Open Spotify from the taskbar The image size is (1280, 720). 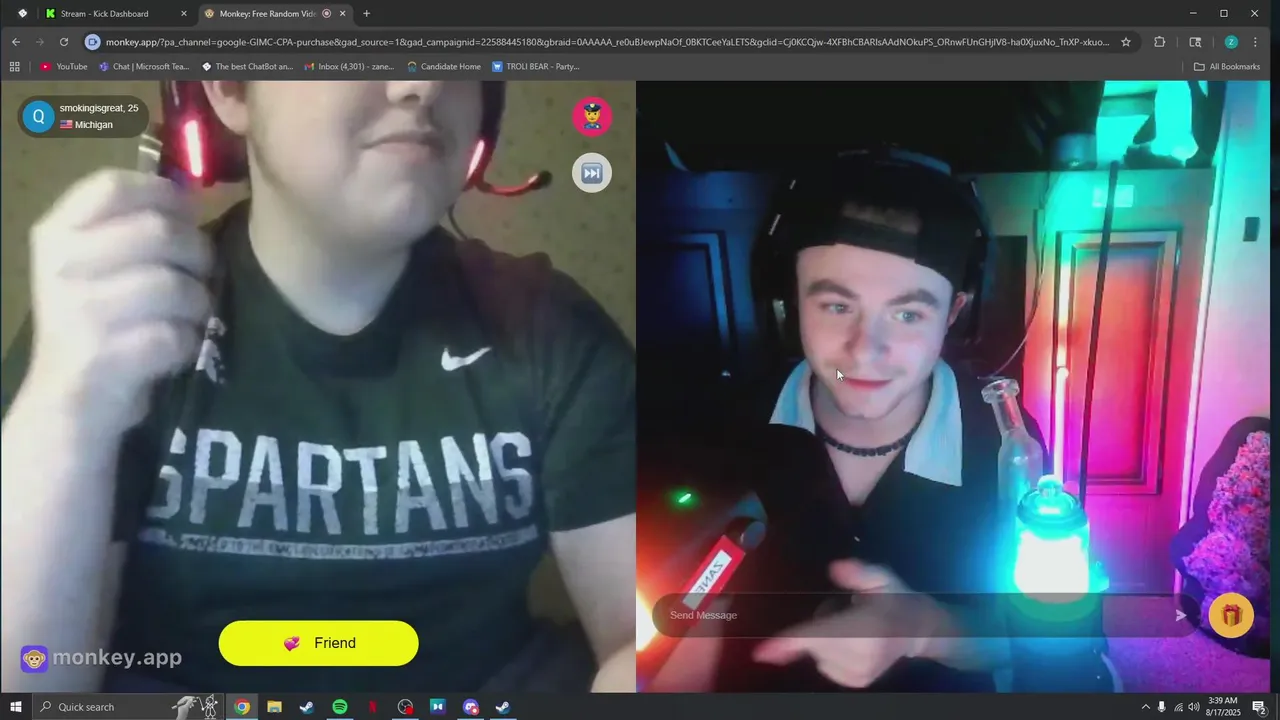pyautogui.click(x=340, y=707)
